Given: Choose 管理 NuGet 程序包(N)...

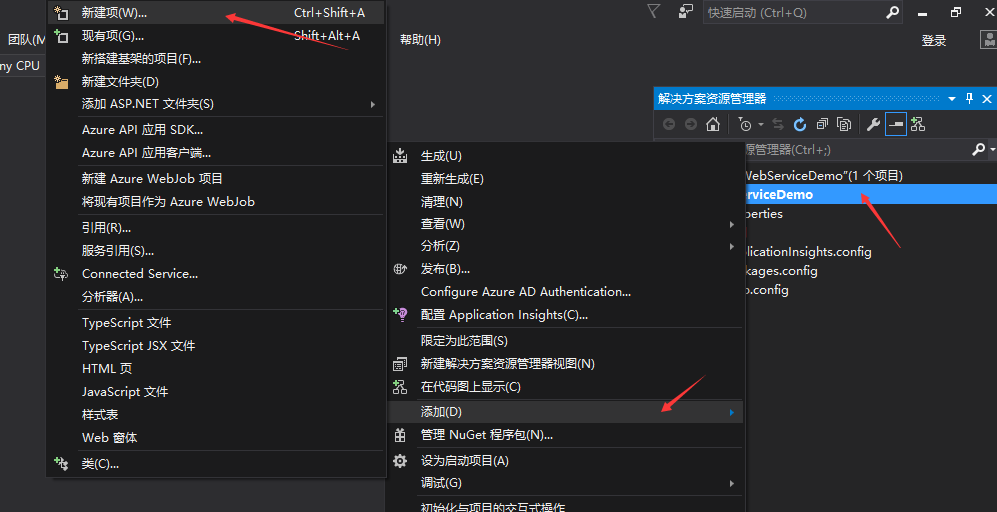Looking at the screenshot, I should click(565, 435).
